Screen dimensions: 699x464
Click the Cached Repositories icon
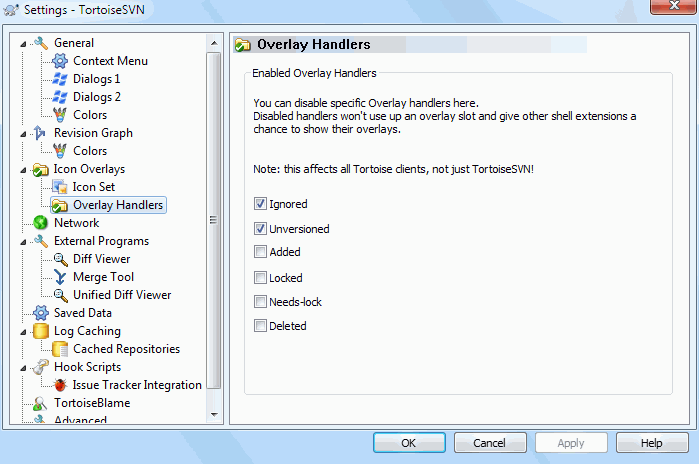click(x=60, y=349)
